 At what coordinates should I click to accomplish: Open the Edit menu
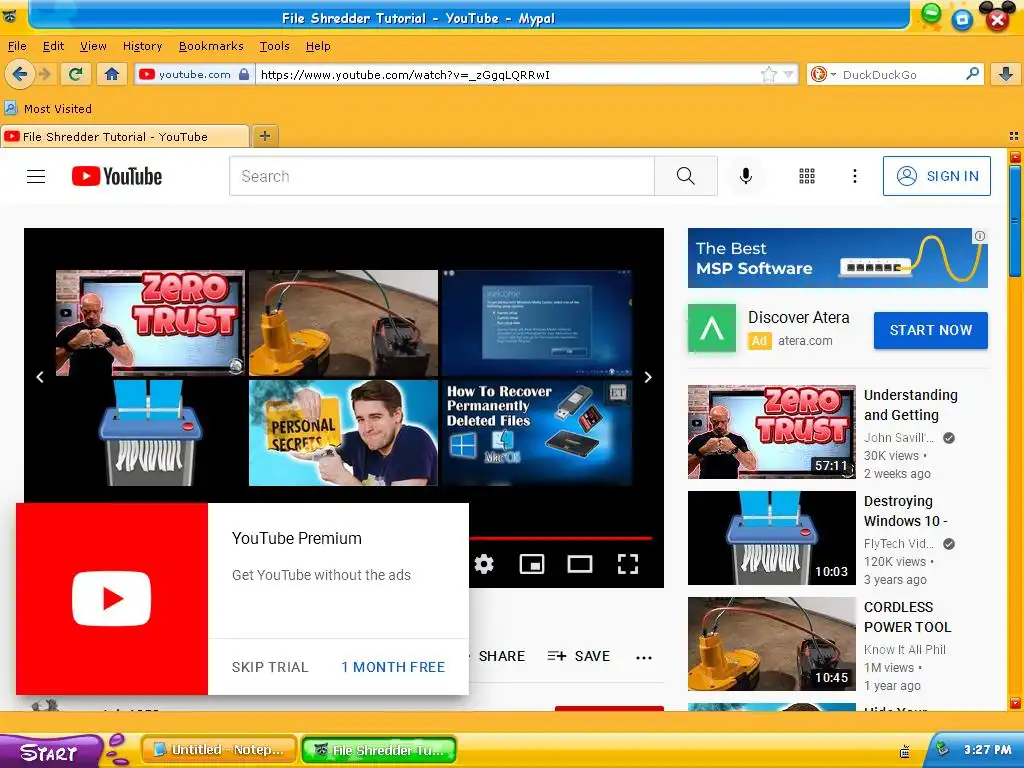(54, 46)
